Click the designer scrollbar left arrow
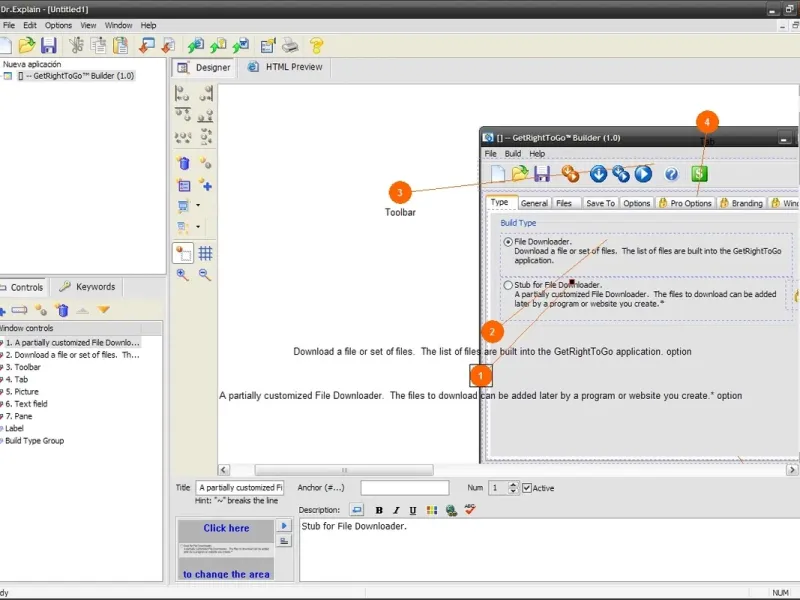Viewport: 800px width, 600px height. [223, 470]
